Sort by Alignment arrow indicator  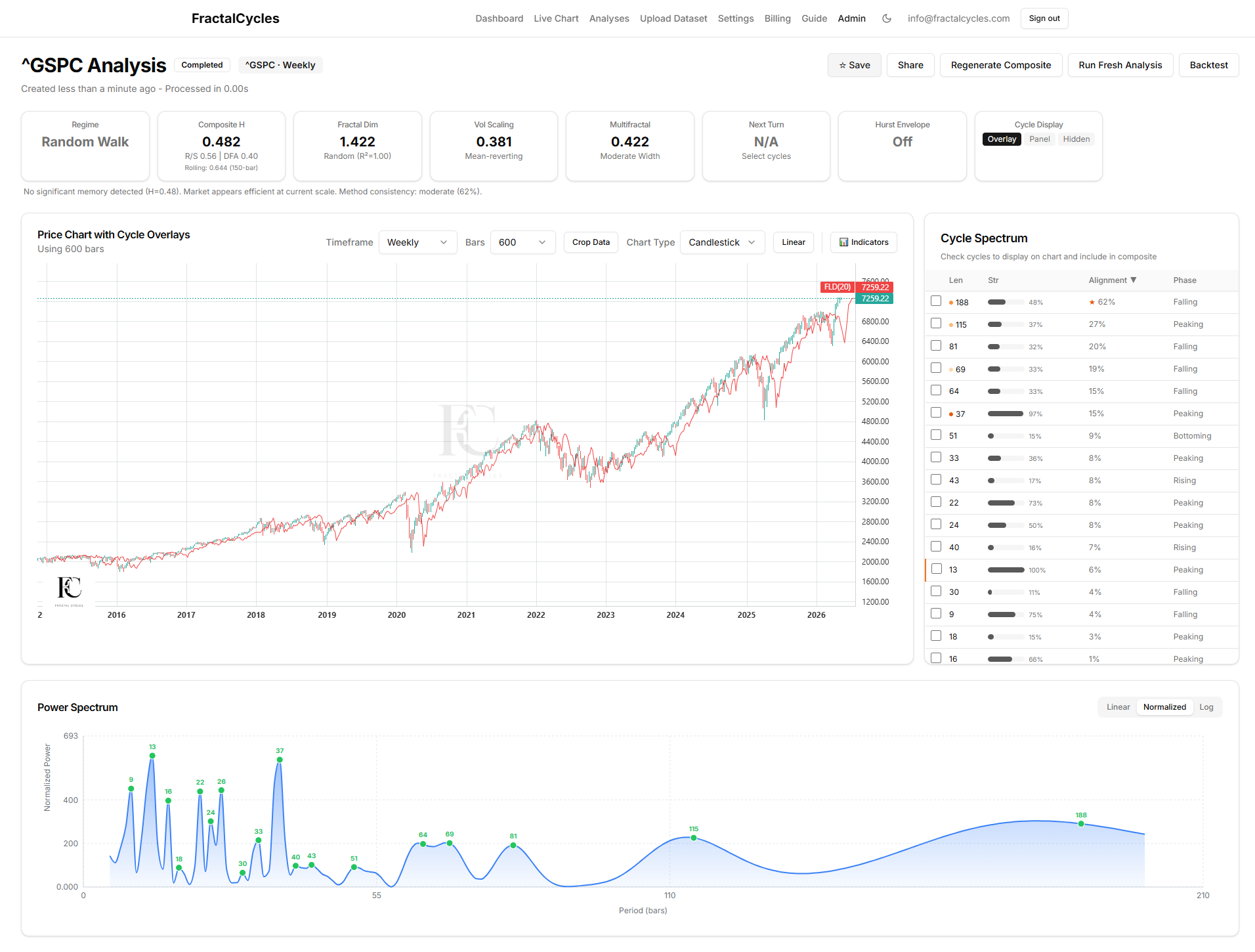(x=1133, y=280)
